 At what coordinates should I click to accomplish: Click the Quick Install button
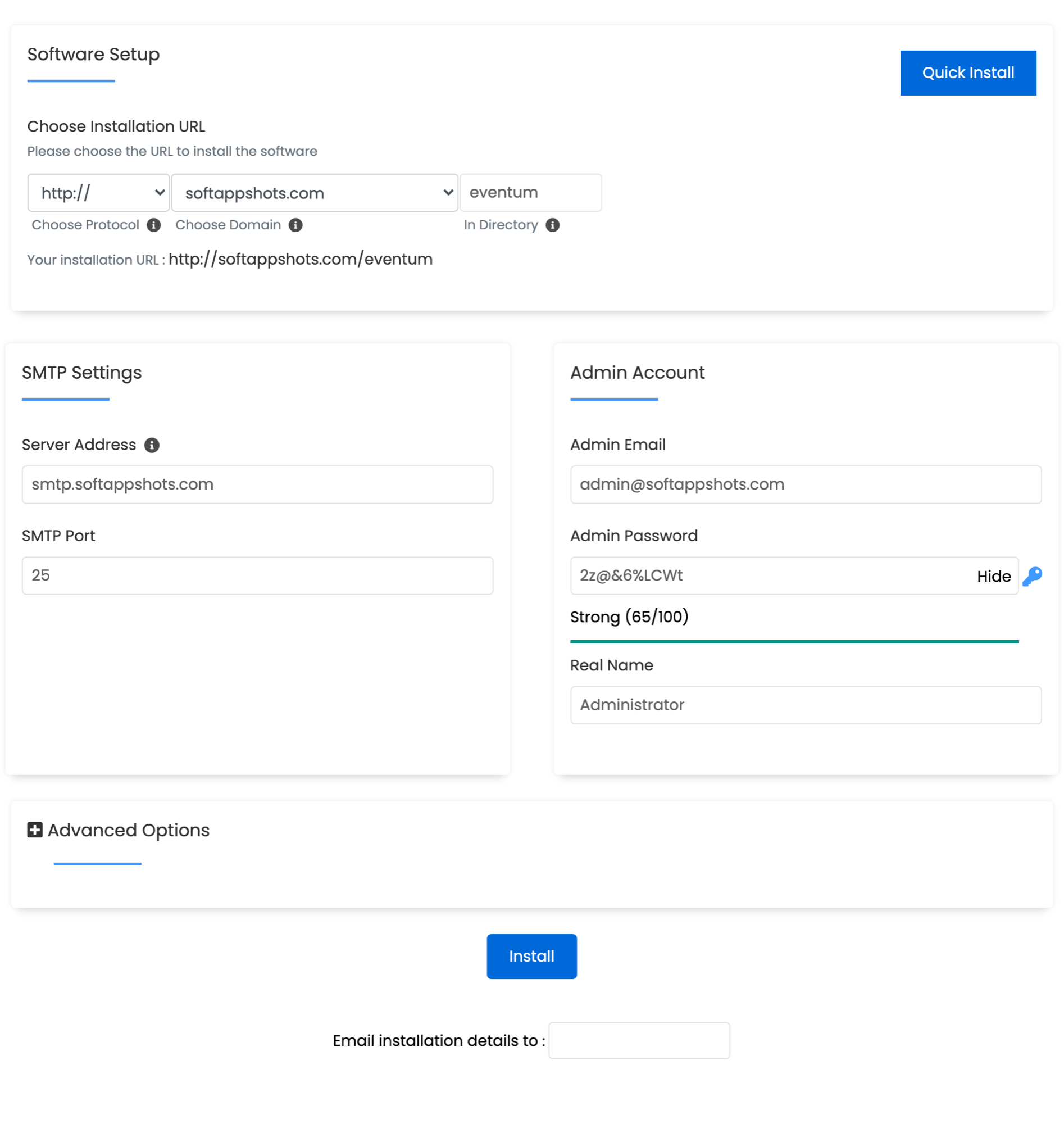(x=968, y=72)
